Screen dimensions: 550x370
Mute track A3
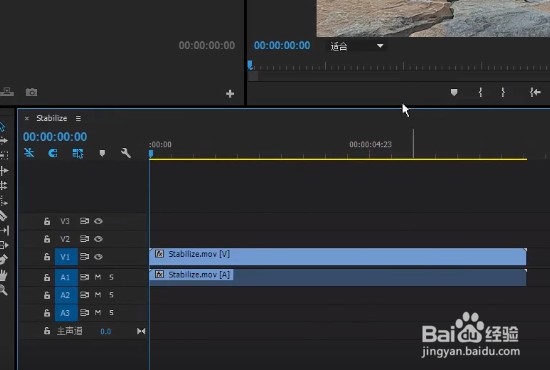tap(98, 312)
